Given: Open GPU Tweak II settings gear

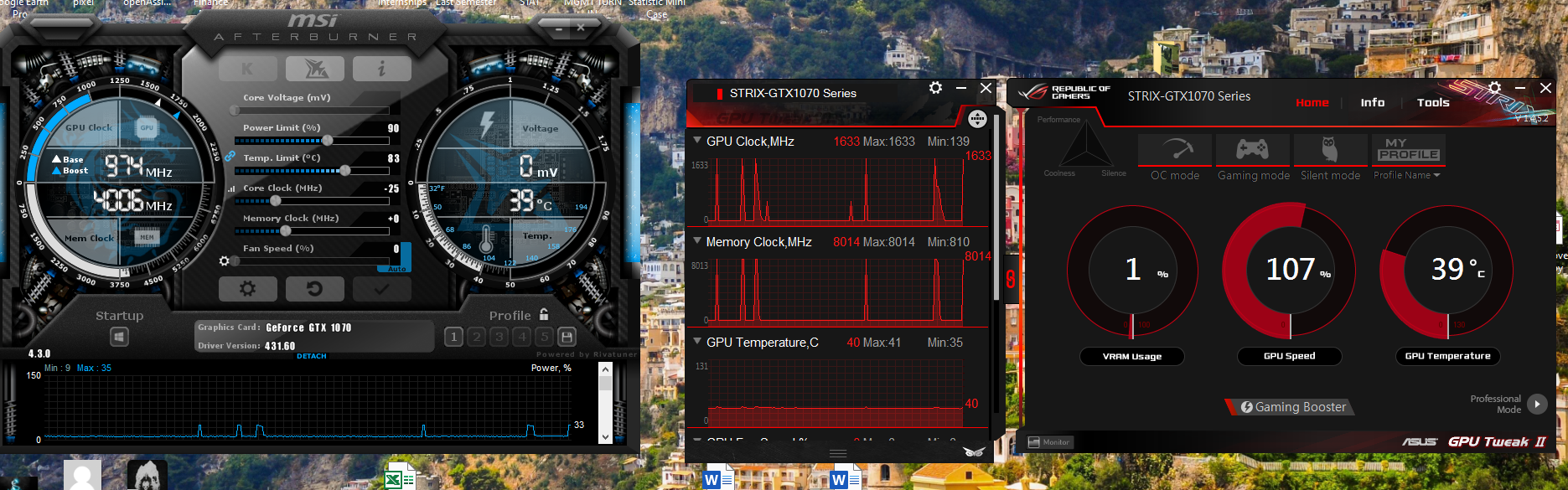Looking at the screenshot, I should 1494,87.
